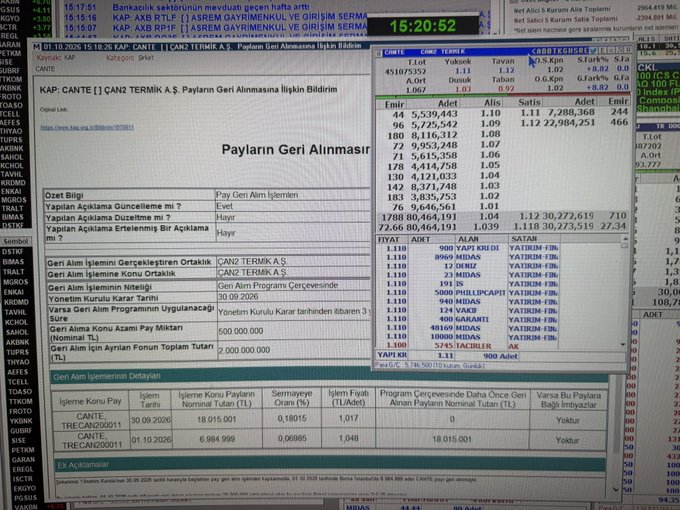Click the 500.000.000 azami pay value
Image resolution: width=680 pixels, height=510 pixels.
[241, 331]
